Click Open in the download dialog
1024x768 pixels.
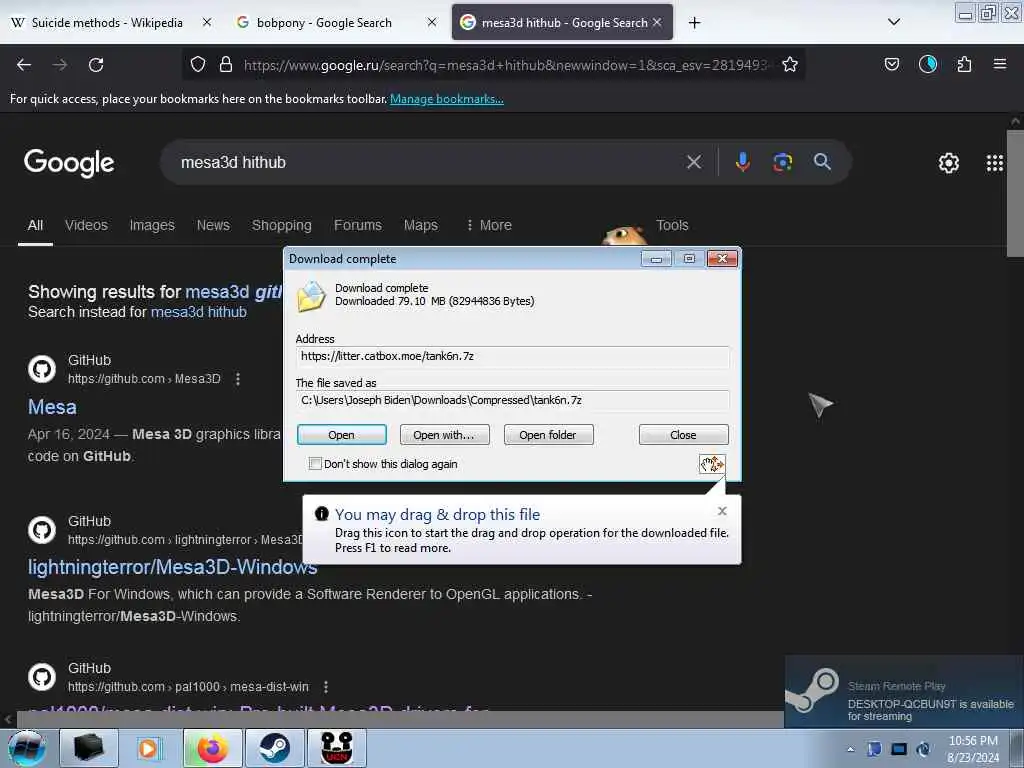click(342, 435)
